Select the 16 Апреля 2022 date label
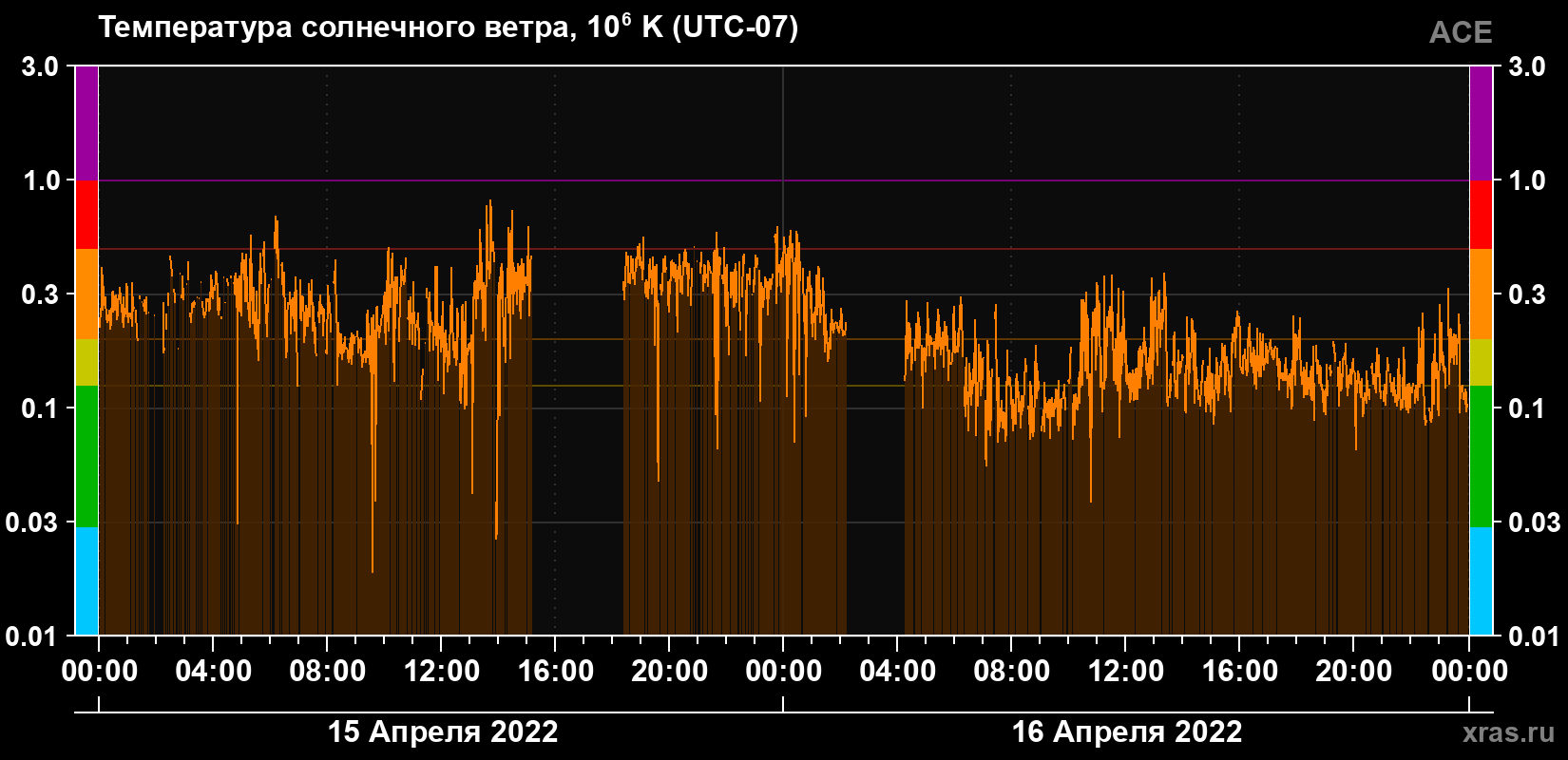 pyautogui.click(x=1126, y=732)
